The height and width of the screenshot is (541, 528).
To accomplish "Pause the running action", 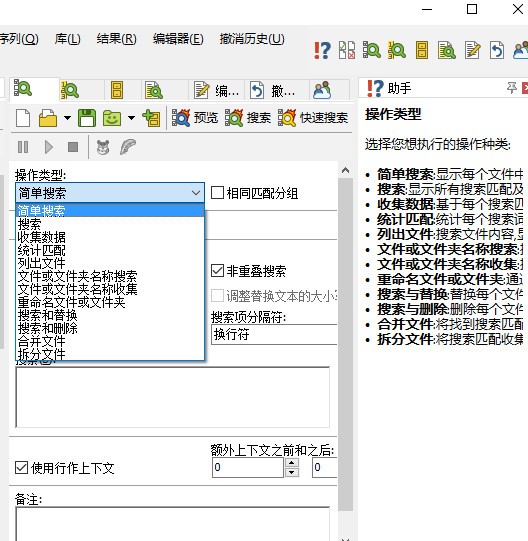I will pos(23,147).
